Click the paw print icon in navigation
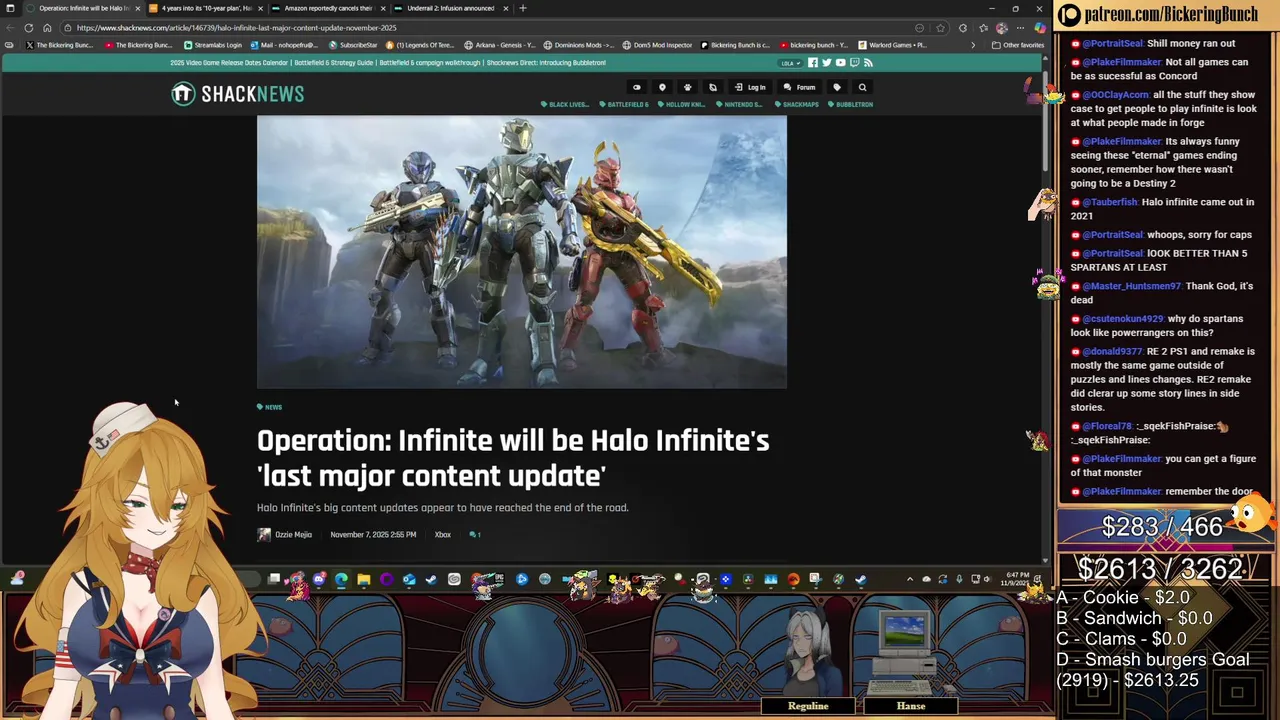 click(687, 87)
